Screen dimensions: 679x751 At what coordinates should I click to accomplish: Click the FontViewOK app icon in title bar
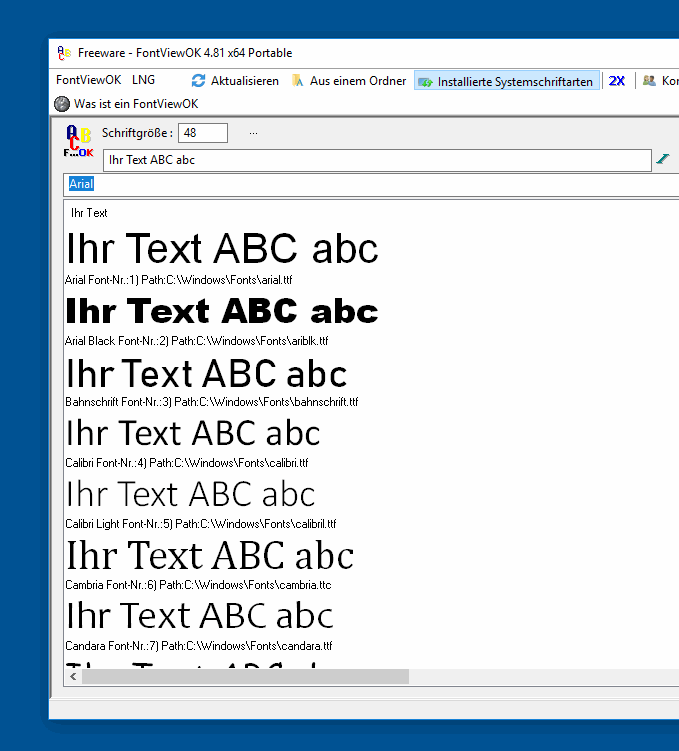64,53
